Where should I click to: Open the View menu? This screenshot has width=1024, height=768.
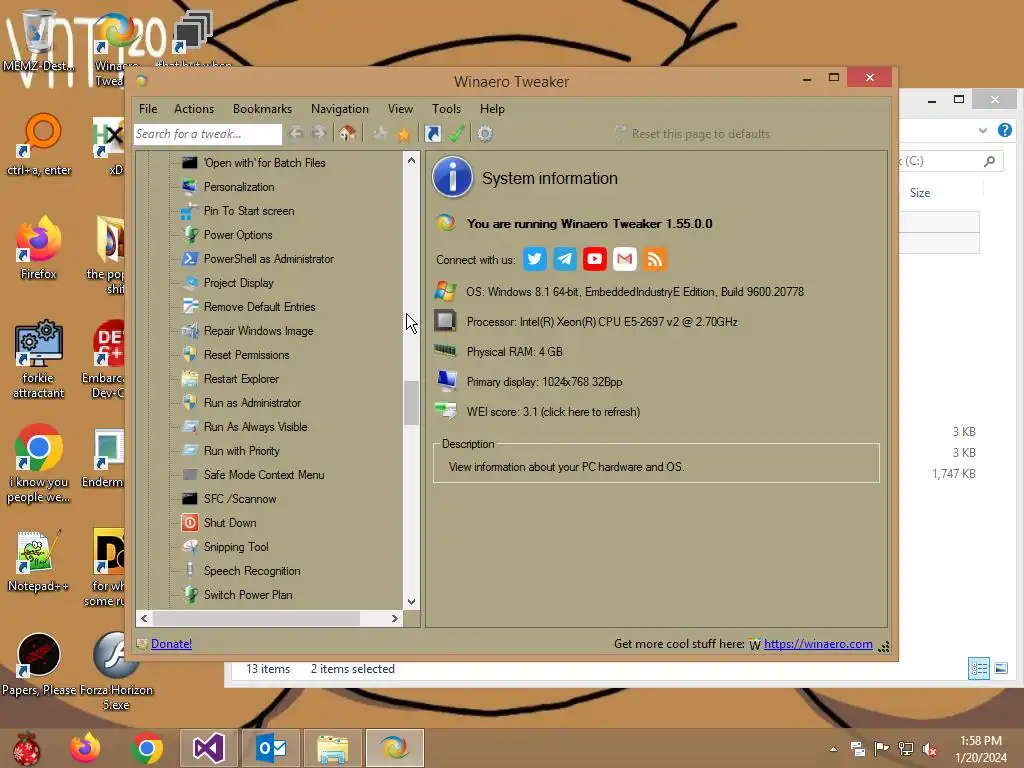point(400,109)
